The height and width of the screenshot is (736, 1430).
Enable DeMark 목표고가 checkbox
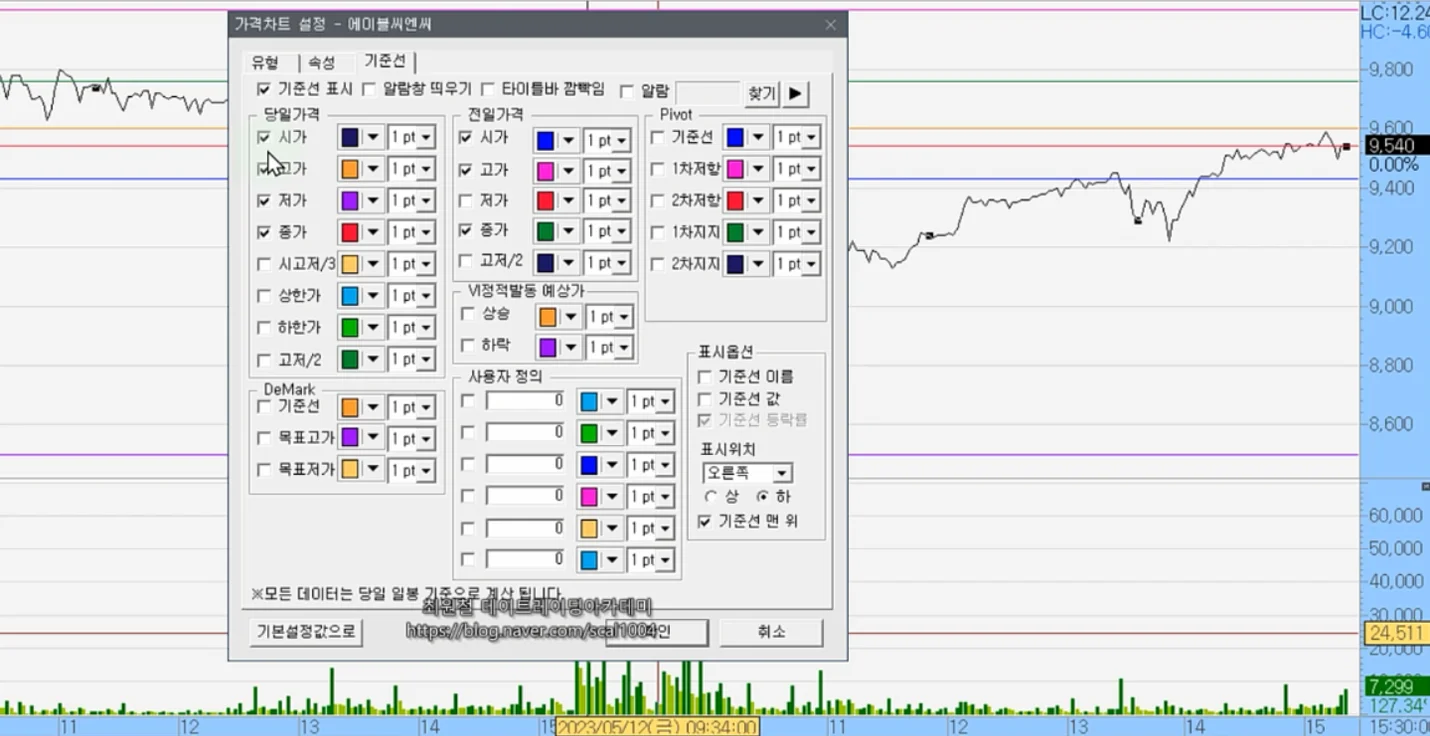tap(264, 437)
